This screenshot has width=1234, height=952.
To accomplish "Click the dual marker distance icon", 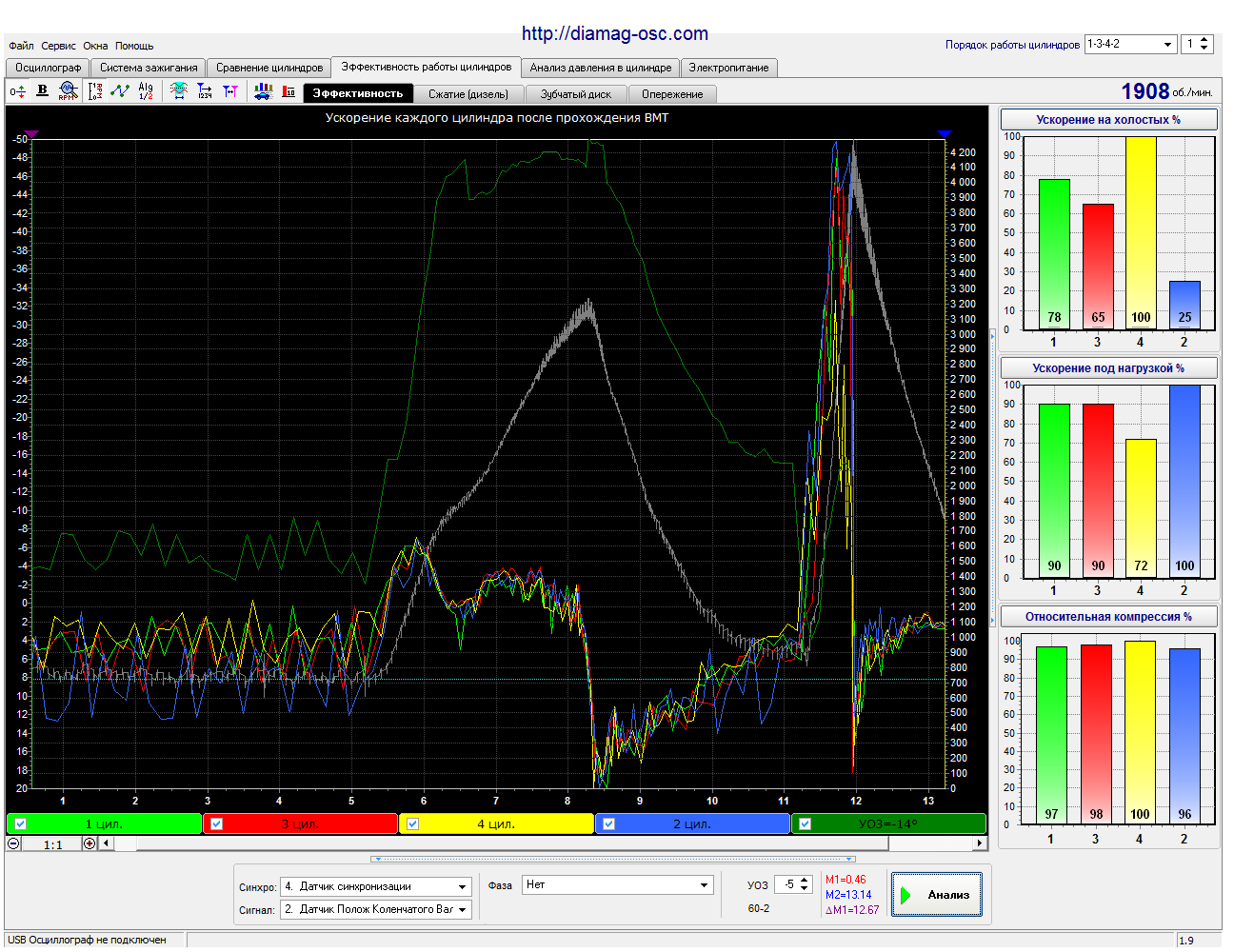I will coord(230,90).
